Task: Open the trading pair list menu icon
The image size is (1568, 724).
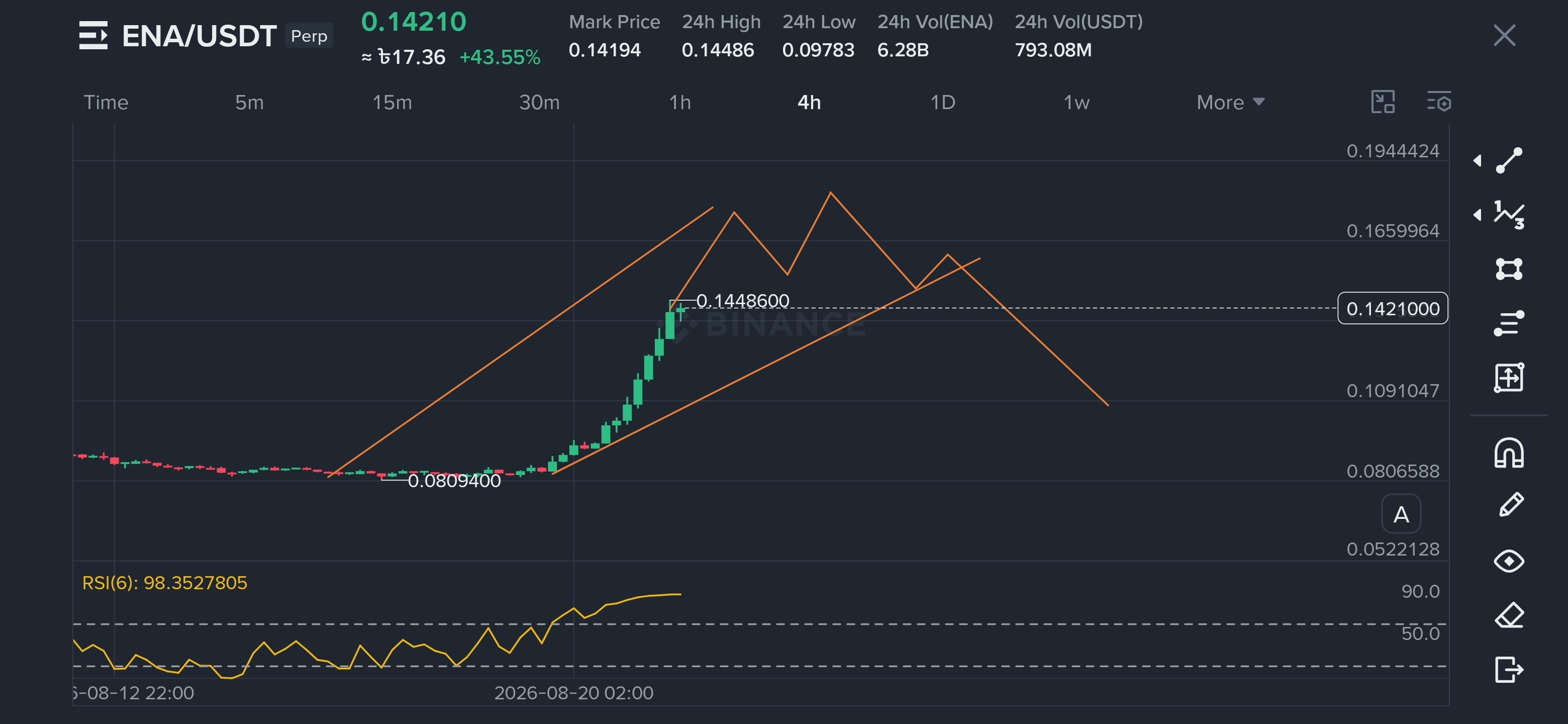Action: [x=93, y=35]
